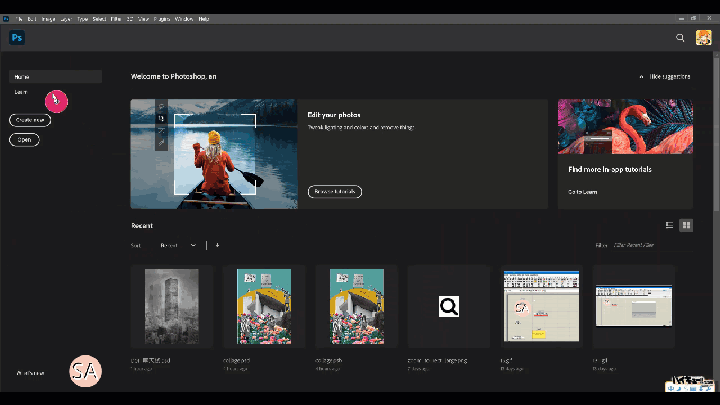Open the flamingo tutorials image
The height and width of the screenshot is (405, 720).
[625, 126]
